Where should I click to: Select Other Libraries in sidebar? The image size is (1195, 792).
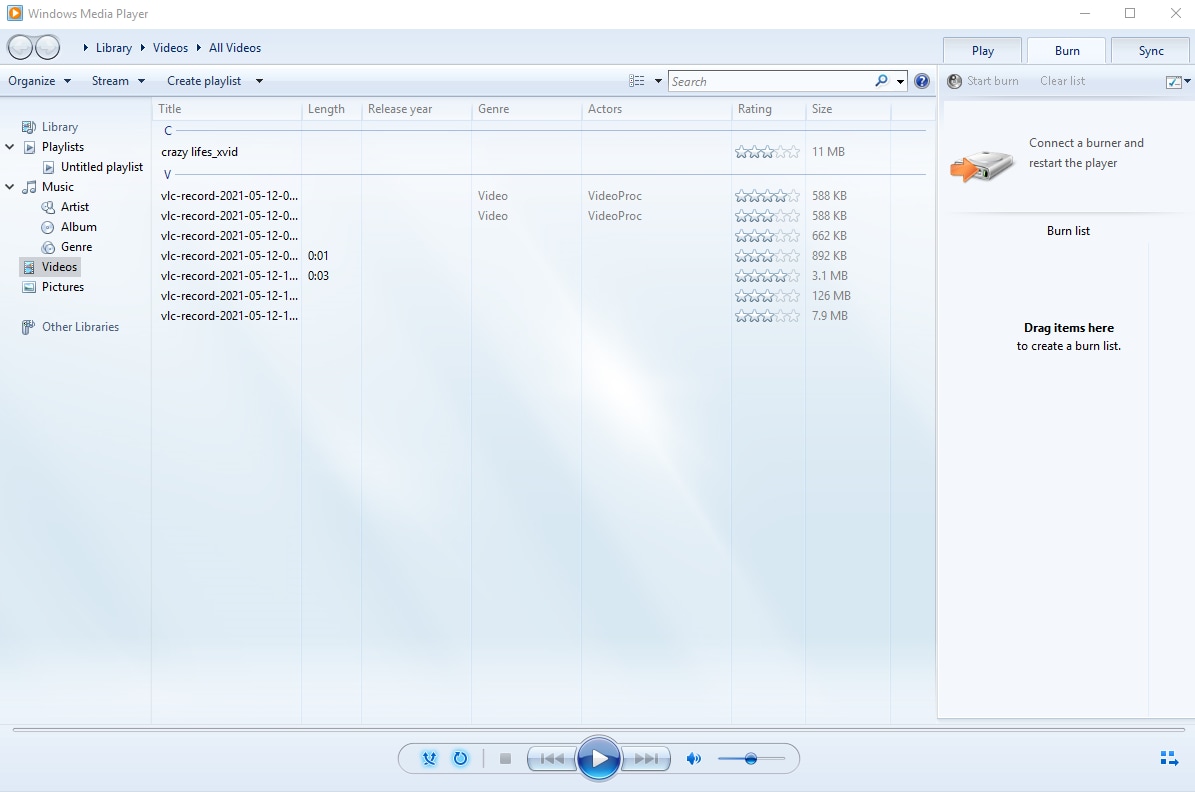coord(80,327)
